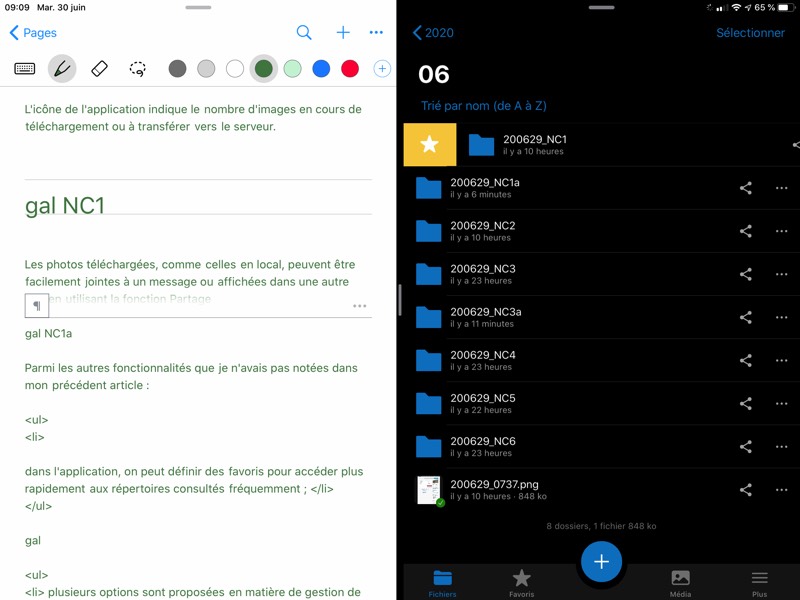Change sort order Trié par nom

click(x=483, y=106)
